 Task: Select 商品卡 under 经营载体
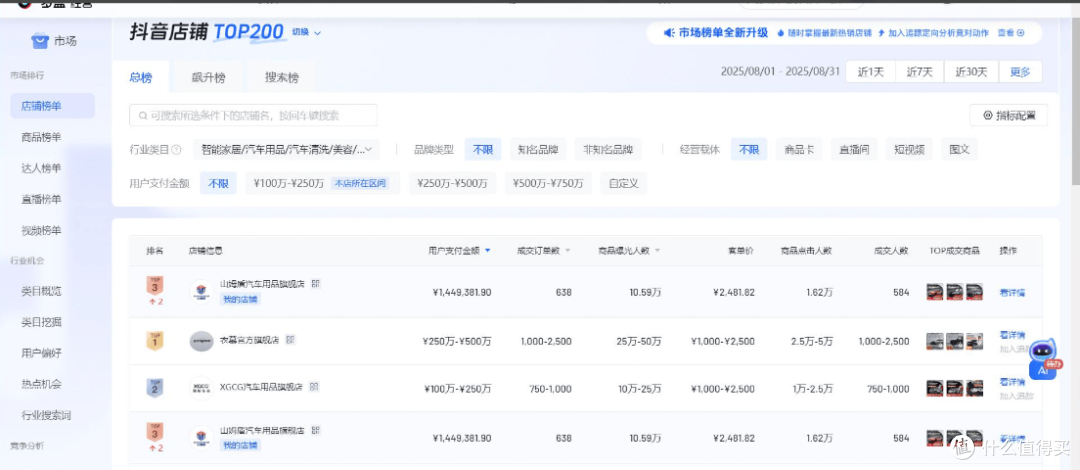click(x=799, y=150)
